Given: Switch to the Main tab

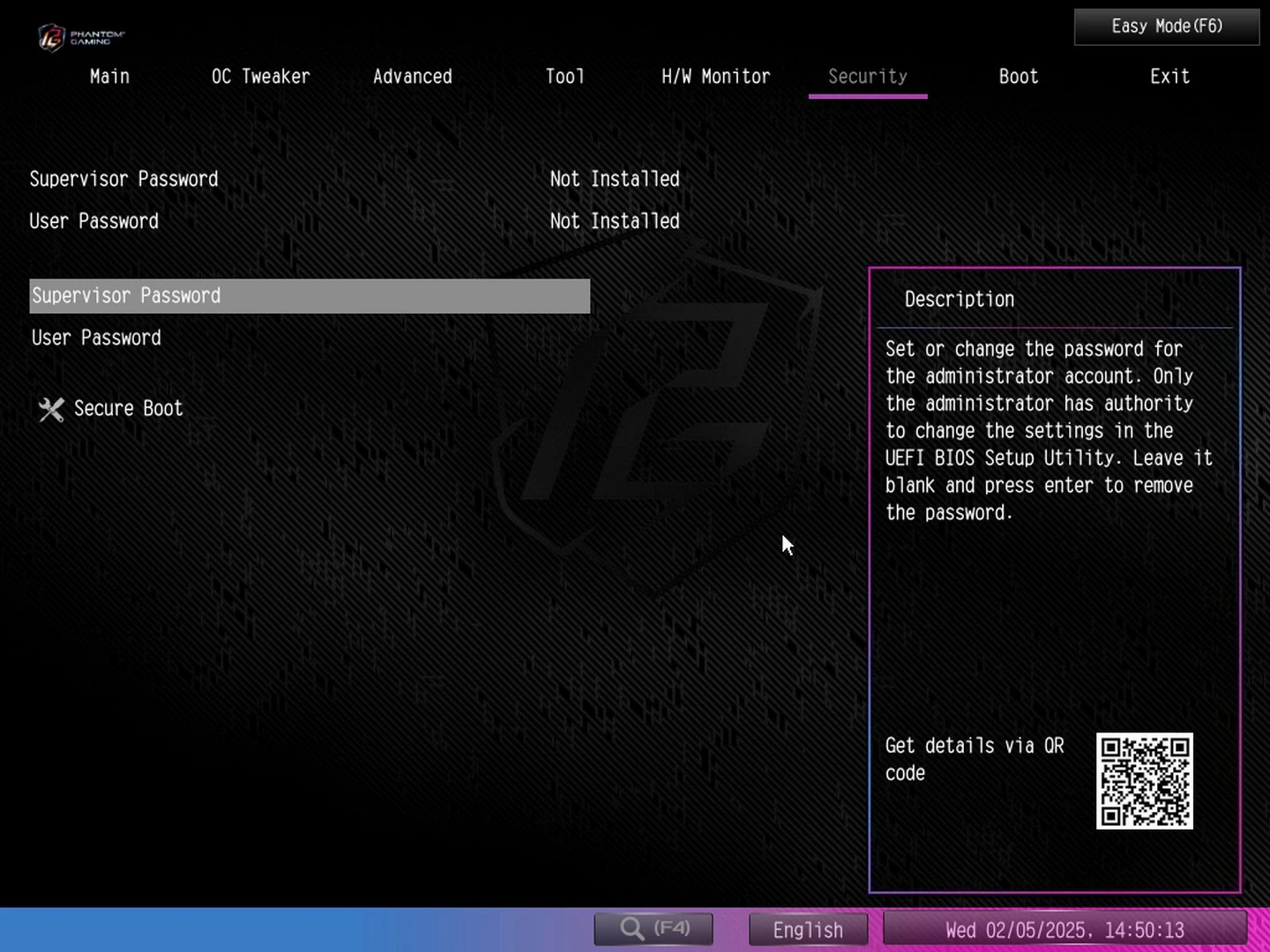Looking at the screenshot, I should pos(109,77).
